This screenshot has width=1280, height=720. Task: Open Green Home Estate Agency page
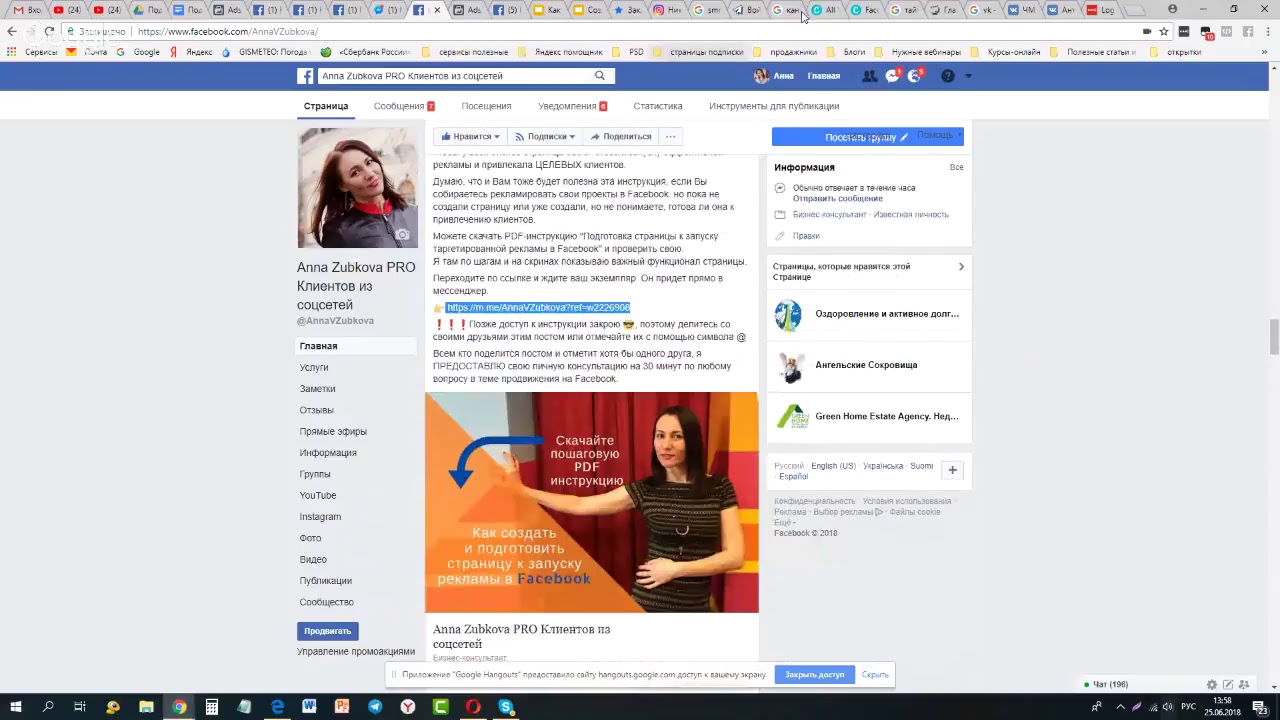click(x=887, y=416)
